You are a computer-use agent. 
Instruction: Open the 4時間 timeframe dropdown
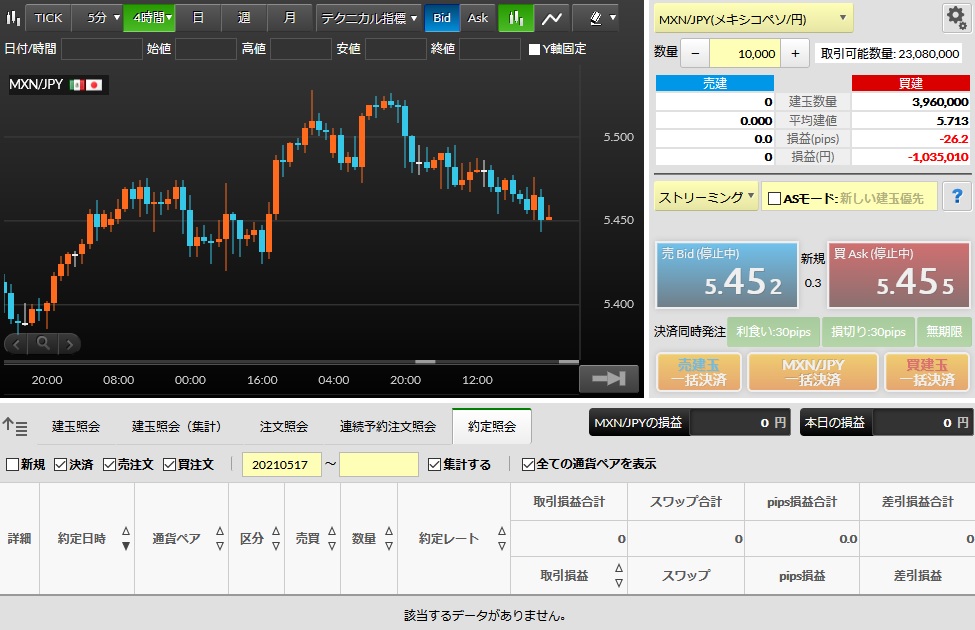coord(149,18)
